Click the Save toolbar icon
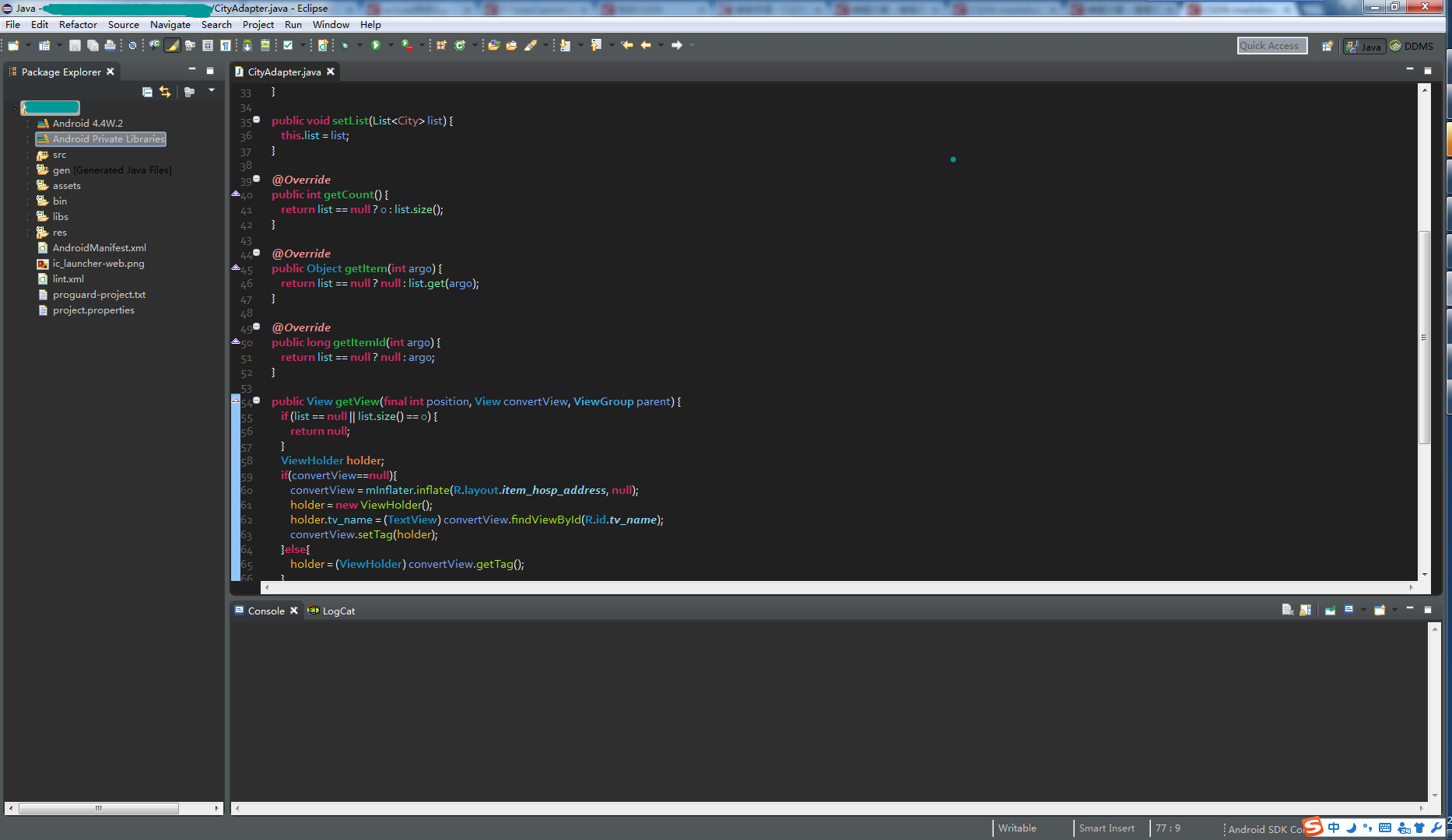This screenshot has width=1452, height=840. [x=75, y=45]
